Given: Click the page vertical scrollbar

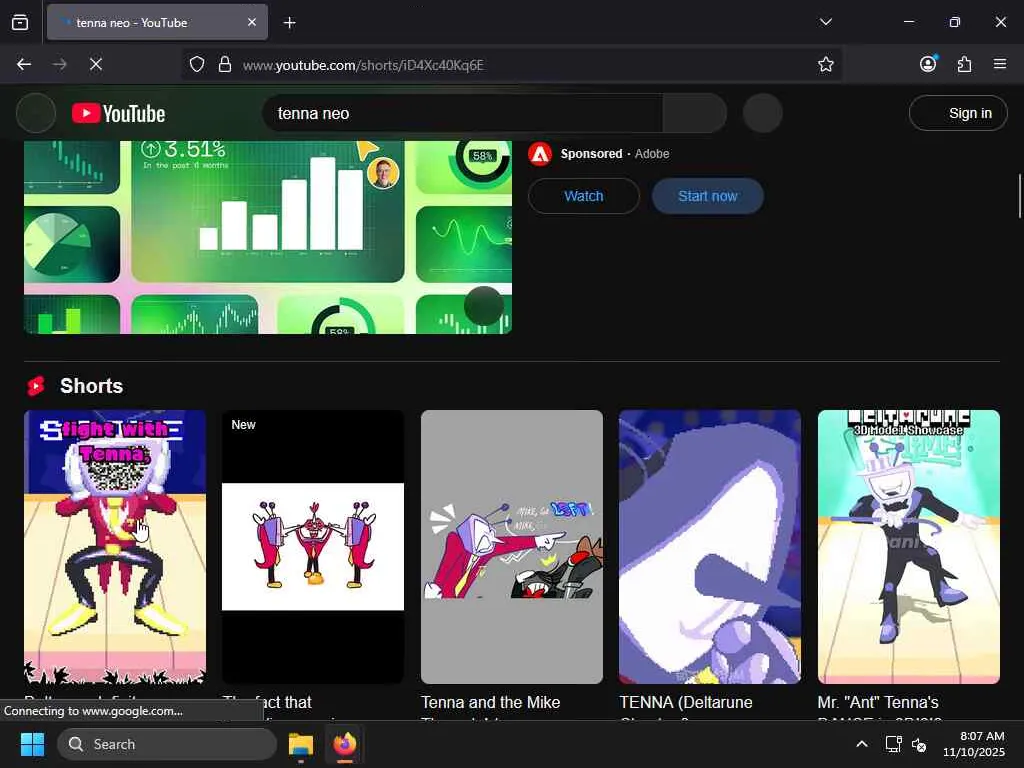Looking at the screenshot, I should pos(1019,196).
